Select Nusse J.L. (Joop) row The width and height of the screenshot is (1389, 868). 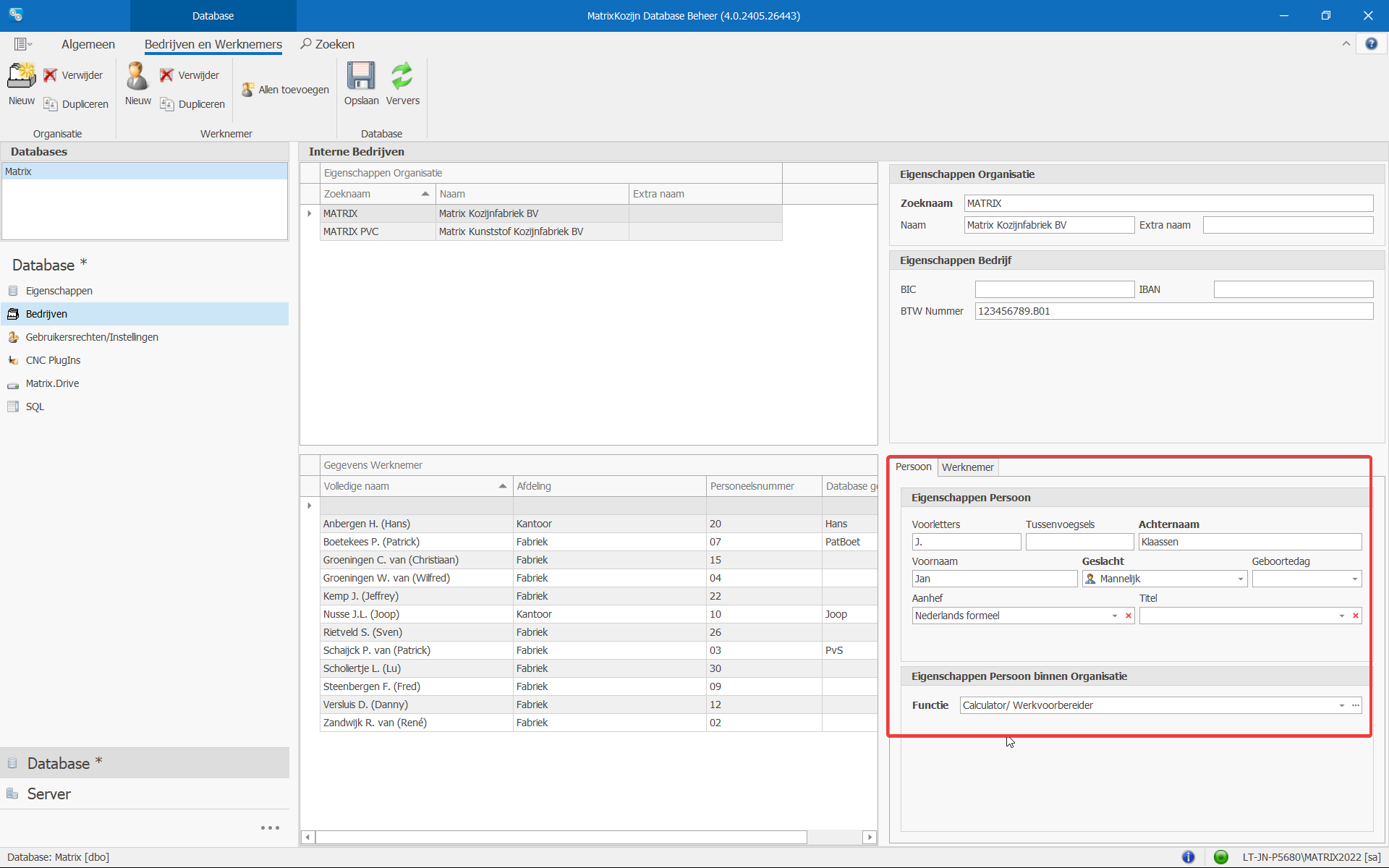tap(599, 614)
